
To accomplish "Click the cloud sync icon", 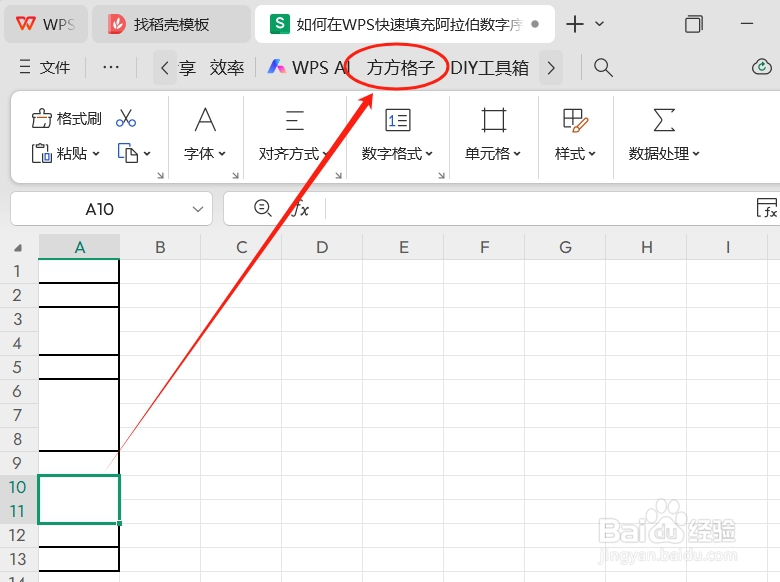I will point(762,67).
